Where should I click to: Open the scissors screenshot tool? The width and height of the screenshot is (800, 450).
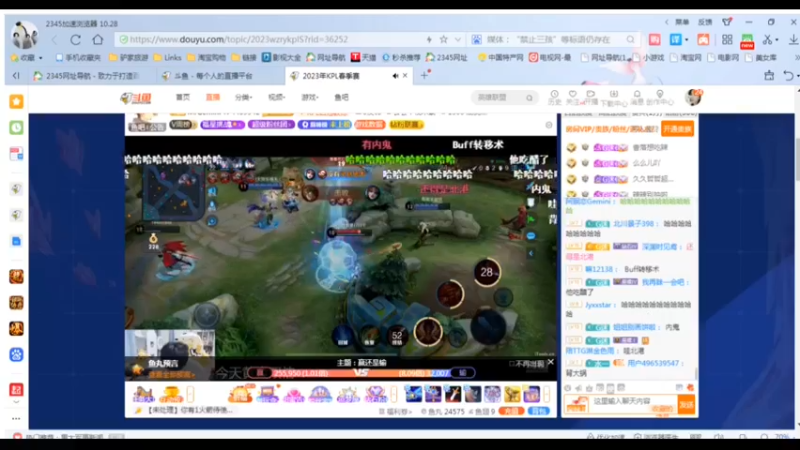tap(767, 39)
